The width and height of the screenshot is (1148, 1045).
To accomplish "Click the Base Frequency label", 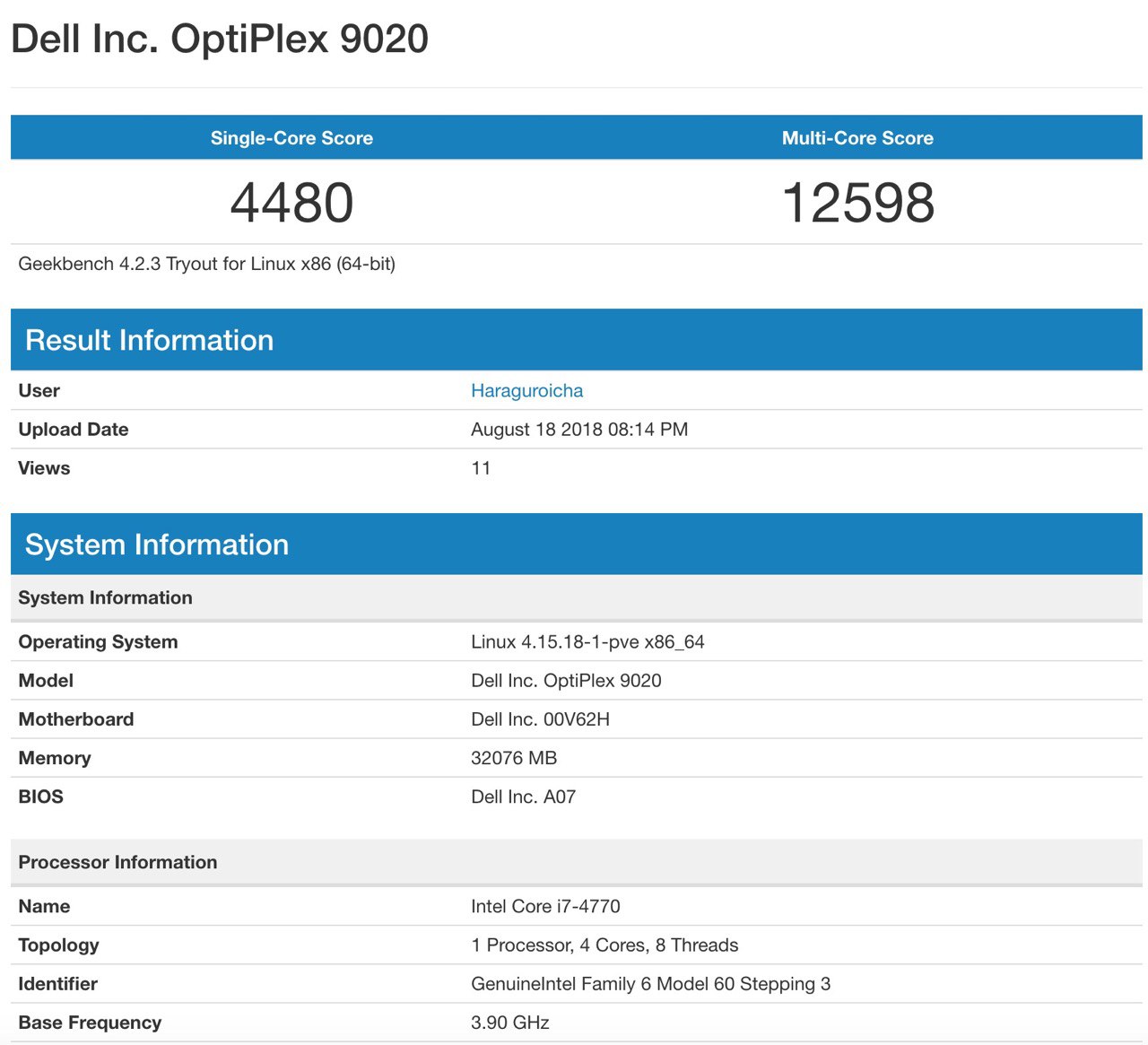I will [x=90, y=1023].
